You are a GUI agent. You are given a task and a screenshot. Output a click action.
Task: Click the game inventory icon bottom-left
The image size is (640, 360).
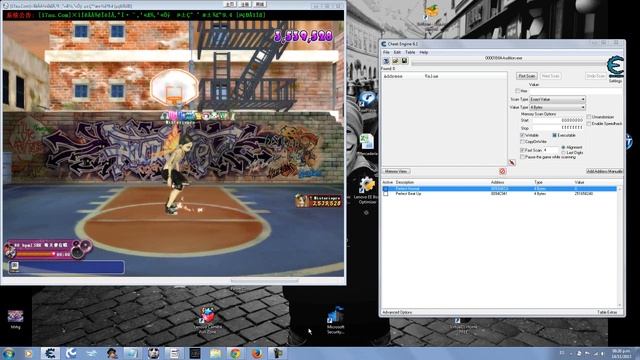pyautogui.click(x=15, y=266)
